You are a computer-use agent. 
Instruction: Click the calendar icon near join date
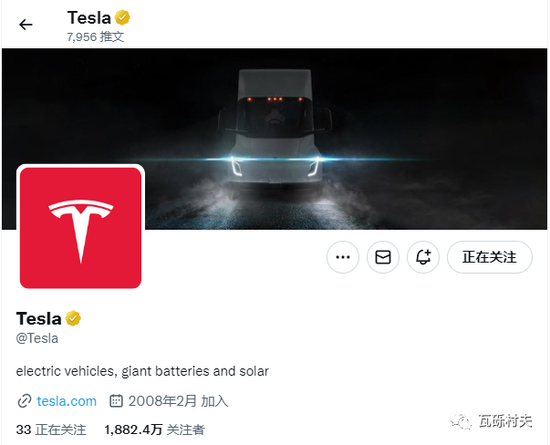116,400
